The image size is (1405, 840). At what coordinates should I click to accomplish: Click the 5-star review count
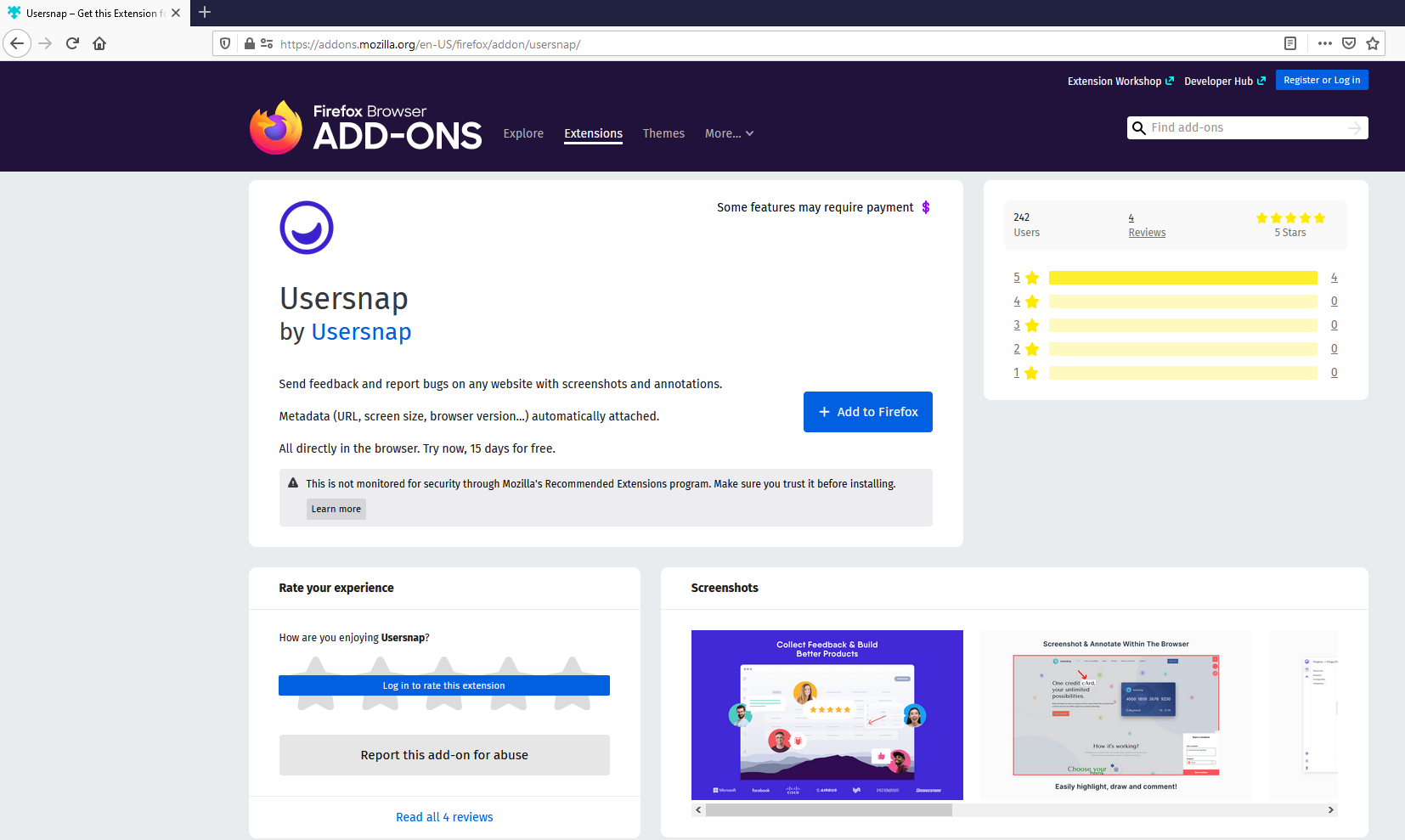point(1334,278)
